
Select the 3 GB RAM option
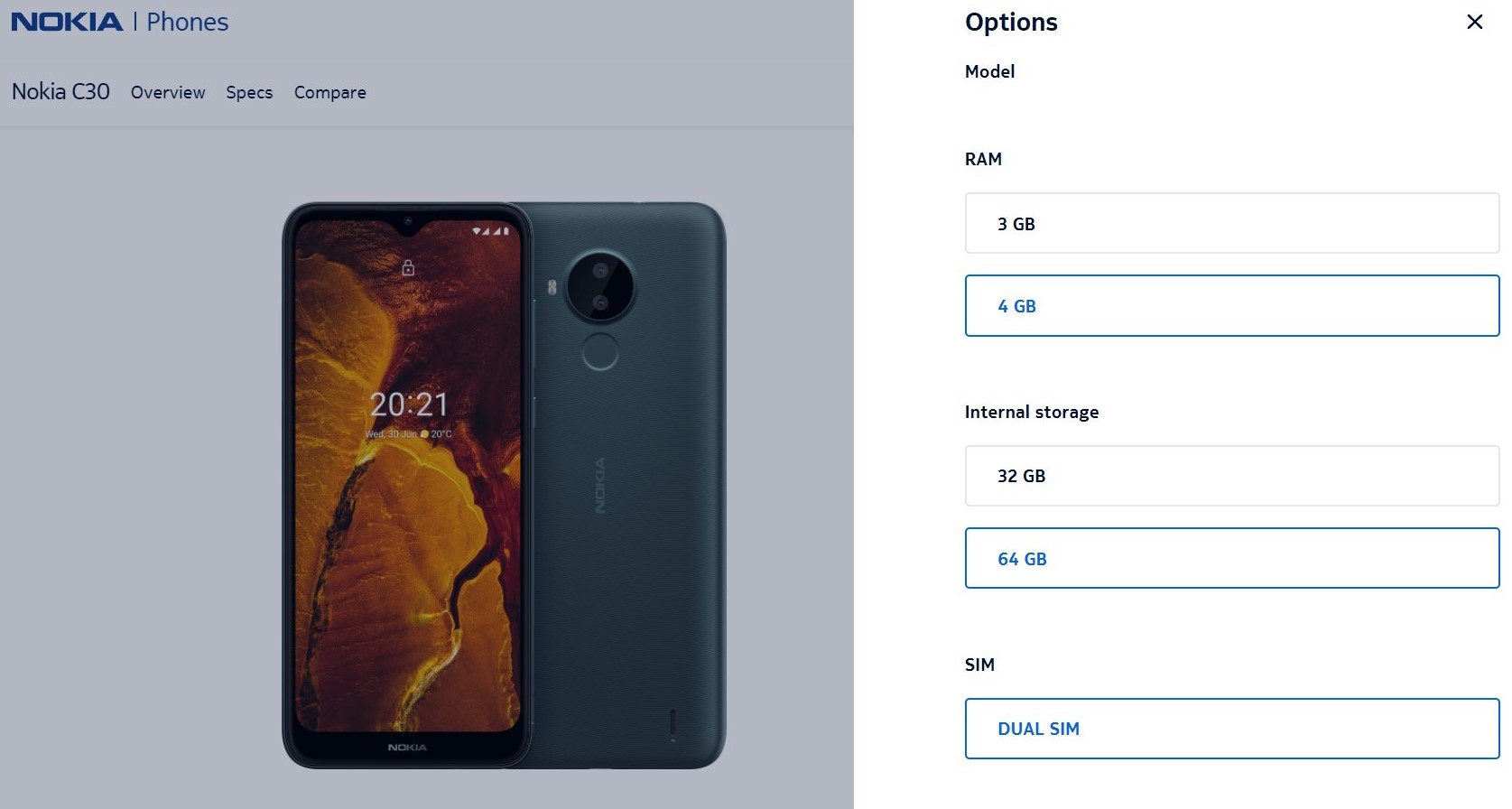[x=1232, y=223]
